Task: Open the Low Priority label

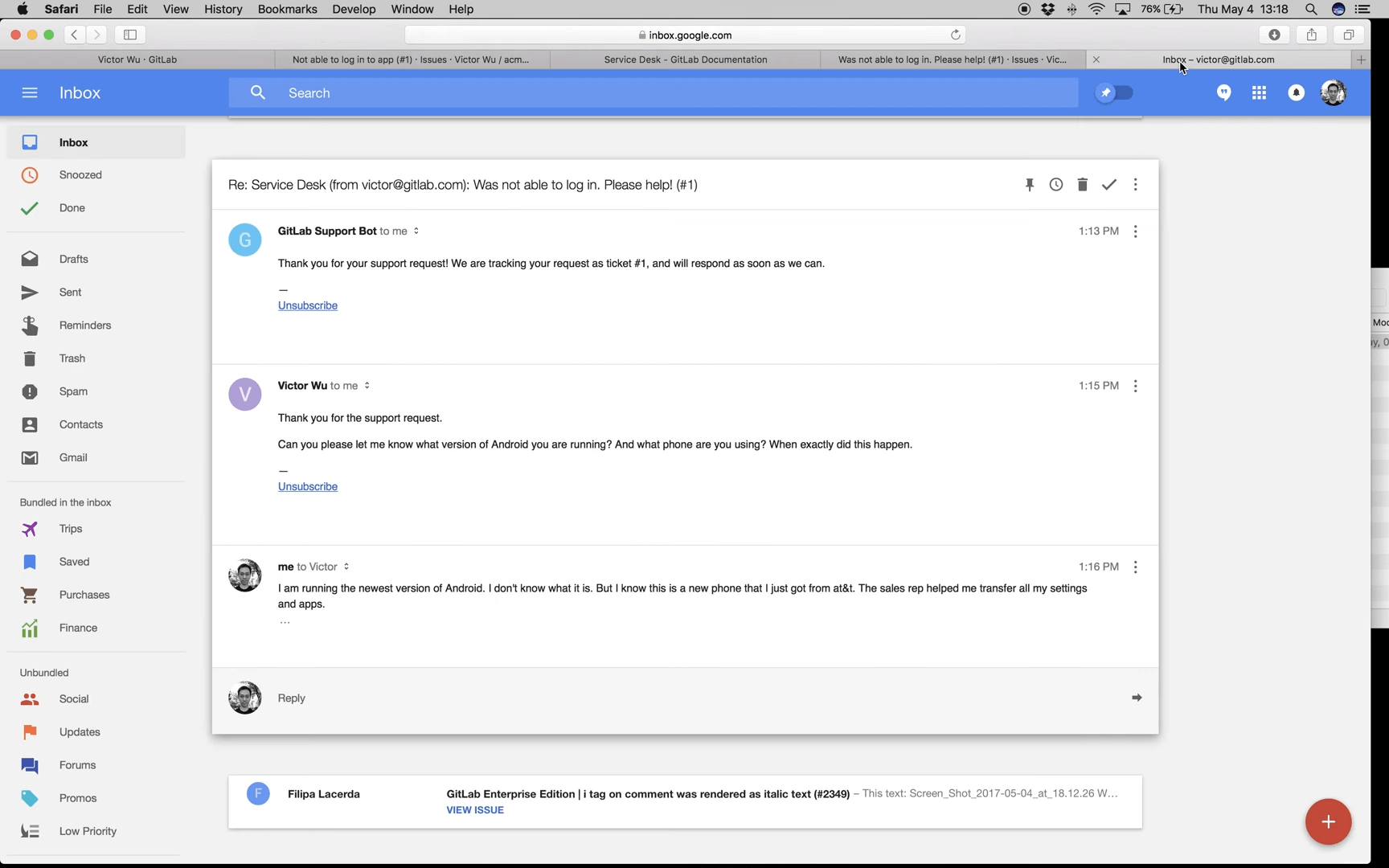Action: click(96, 831)
